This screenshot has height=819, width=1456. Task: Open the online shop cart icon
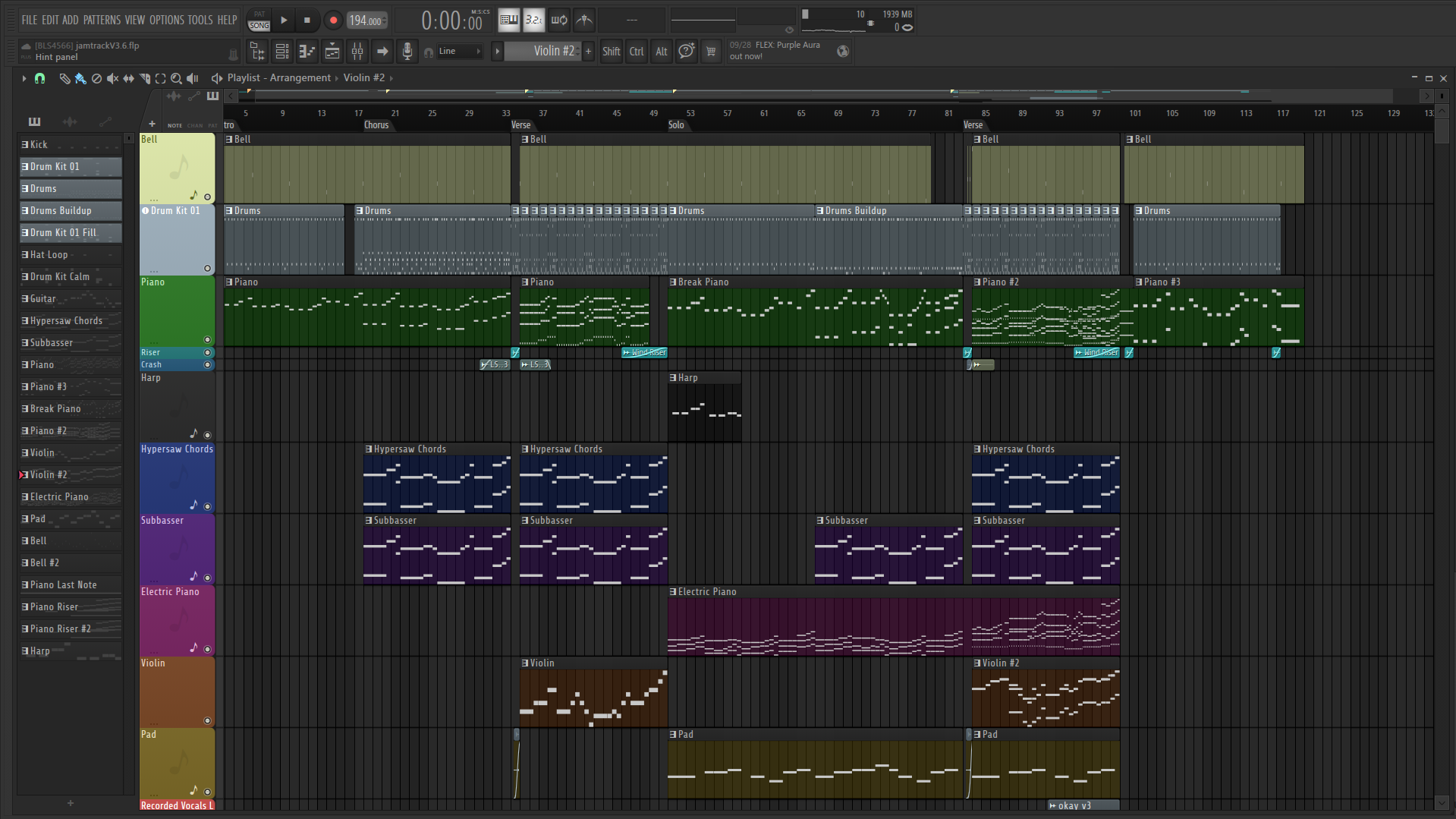711,51
